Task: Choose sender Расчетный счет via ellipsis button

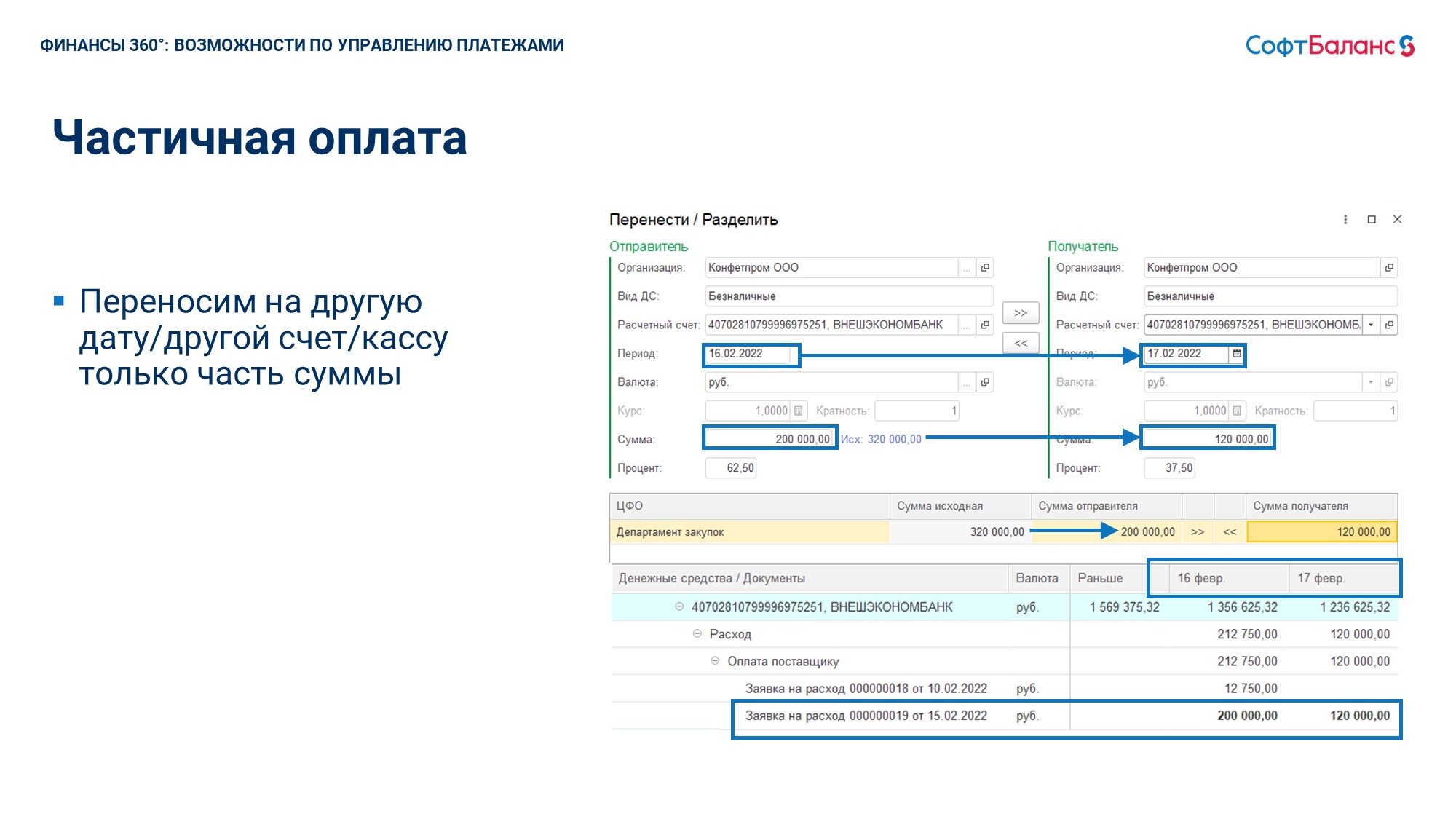Action: click(967, 325)
